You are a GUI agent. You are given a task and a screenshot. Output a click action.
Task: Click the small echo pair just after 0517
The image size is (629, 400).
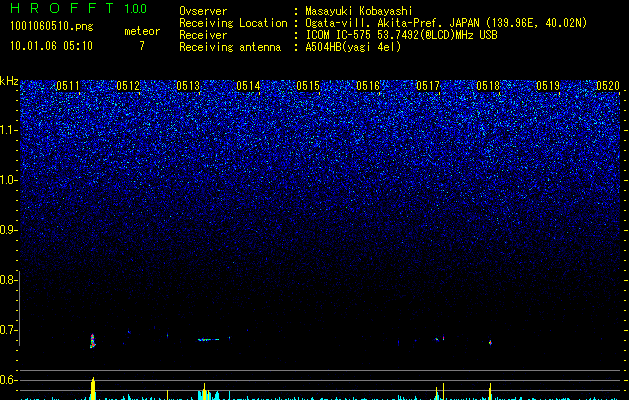(x=440, y=339)
